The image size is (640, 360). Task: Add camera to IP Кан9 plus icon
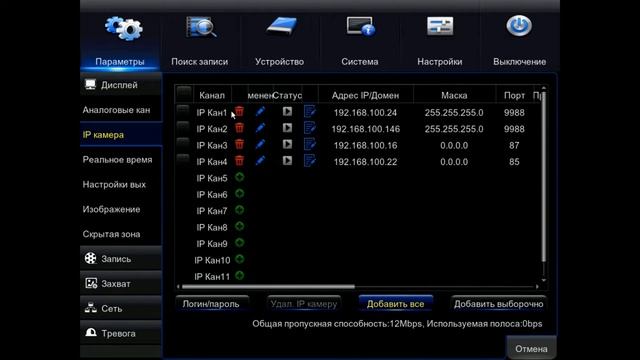point(240,242)
